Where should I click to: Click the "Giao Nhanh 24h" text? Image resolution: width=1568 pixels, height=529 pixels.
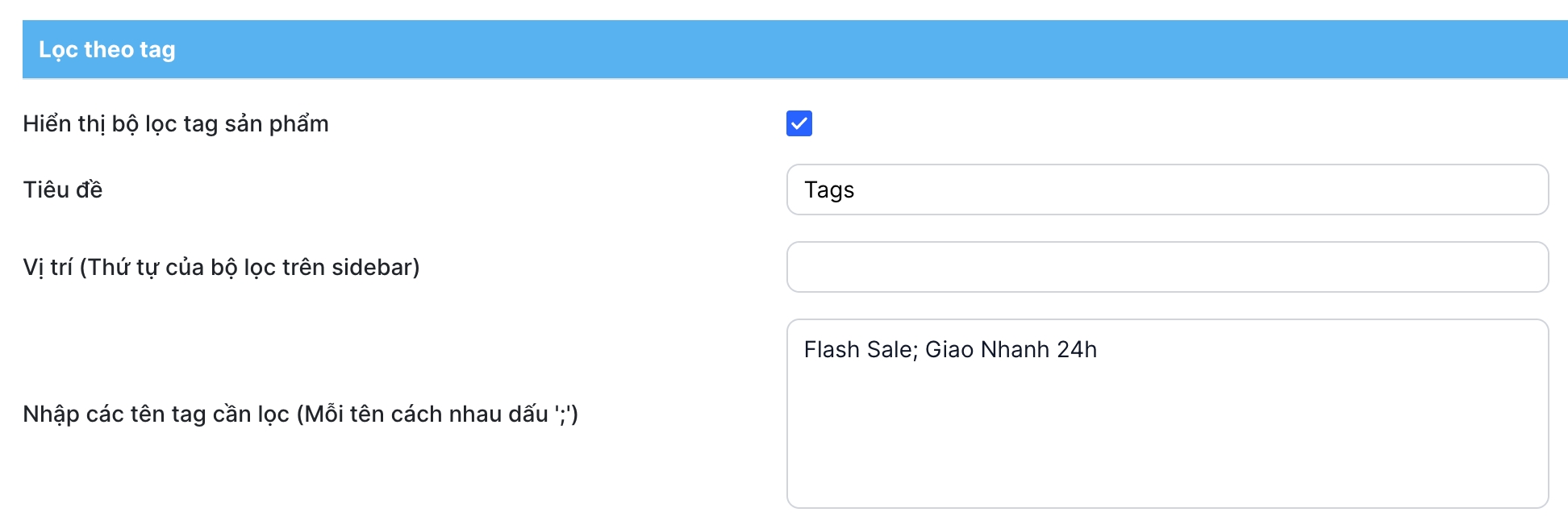[1011, 350]
